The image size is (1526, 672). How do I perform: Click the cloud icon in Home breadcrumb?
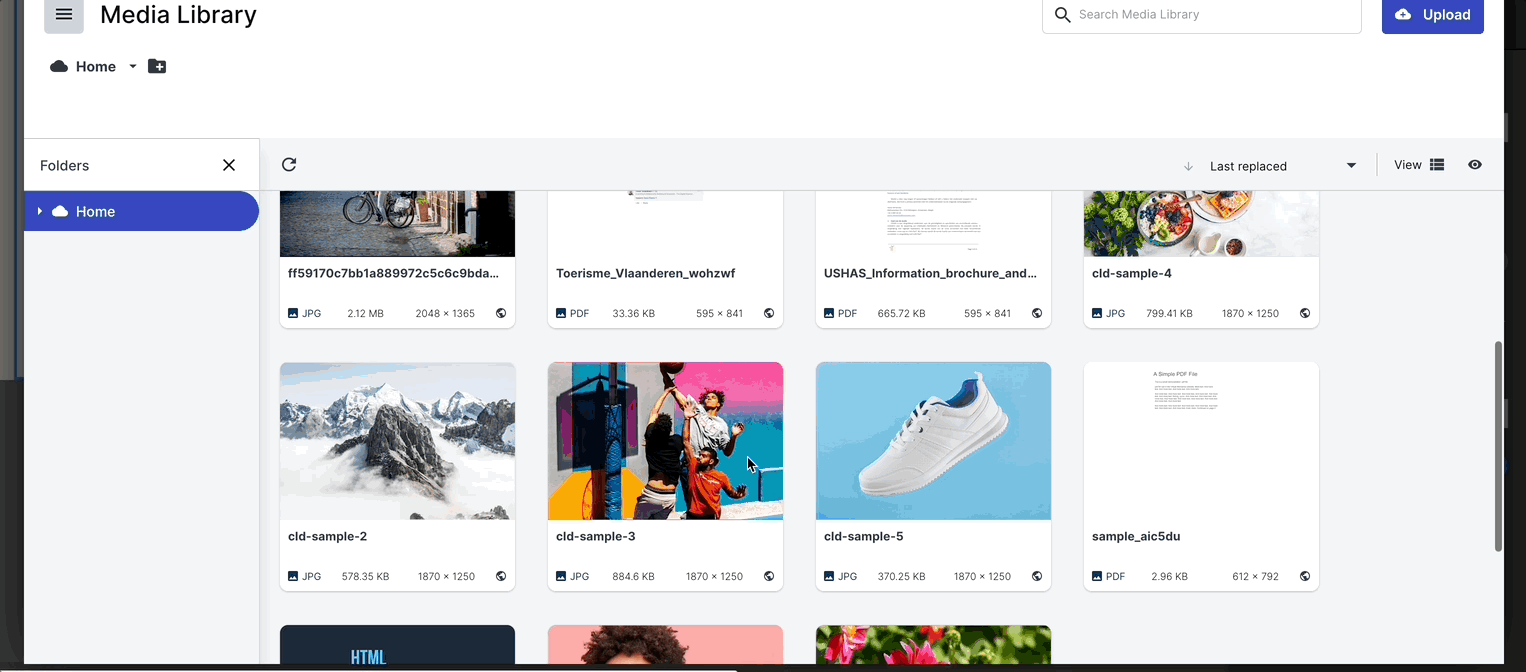pos(59,67)
